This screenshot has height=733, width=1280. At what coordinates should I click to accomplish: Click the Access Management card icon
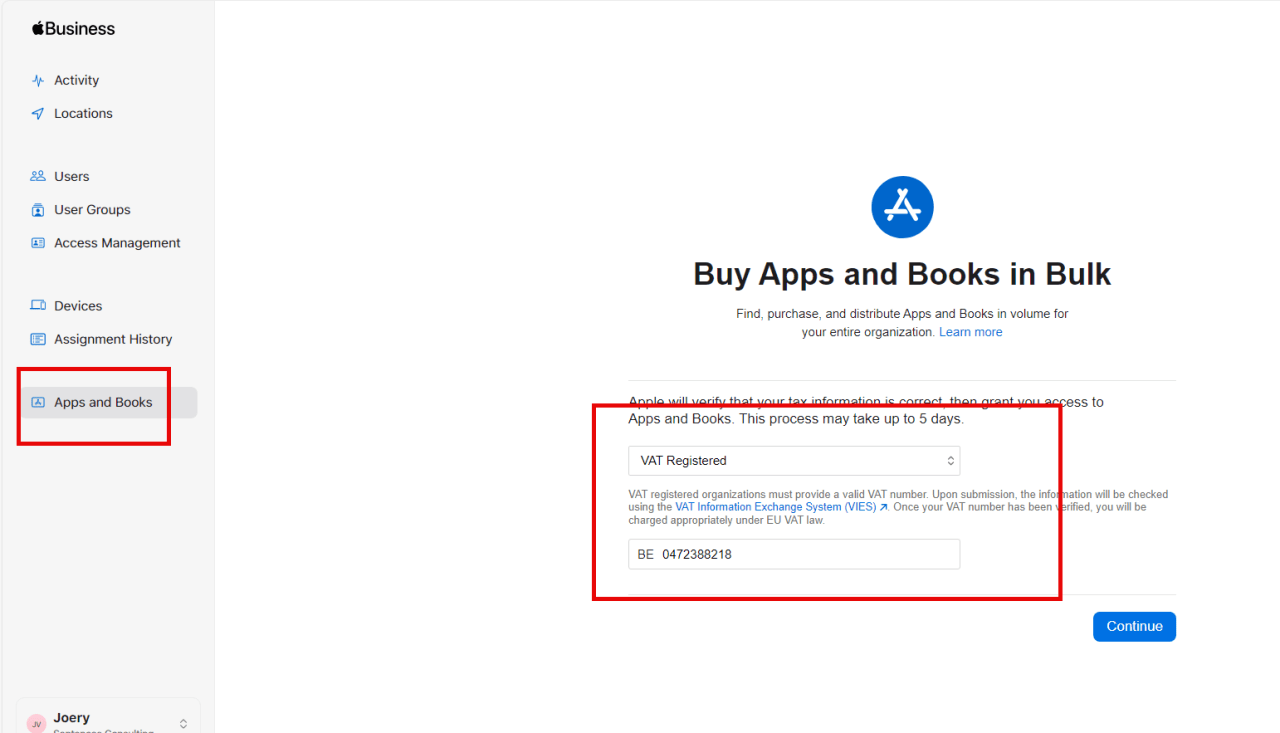[38, 243]
